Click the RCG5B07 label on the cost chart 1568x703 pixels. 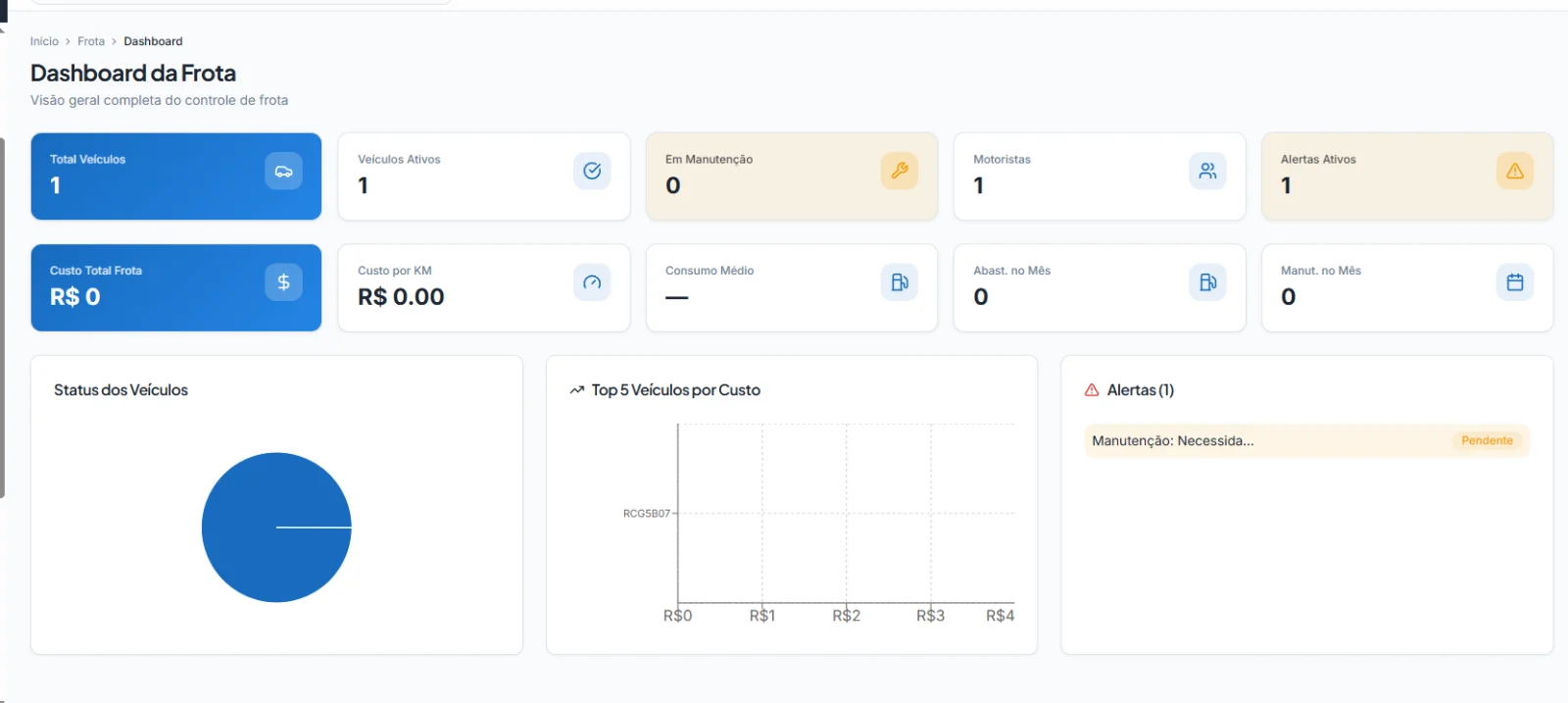(647, 514)
